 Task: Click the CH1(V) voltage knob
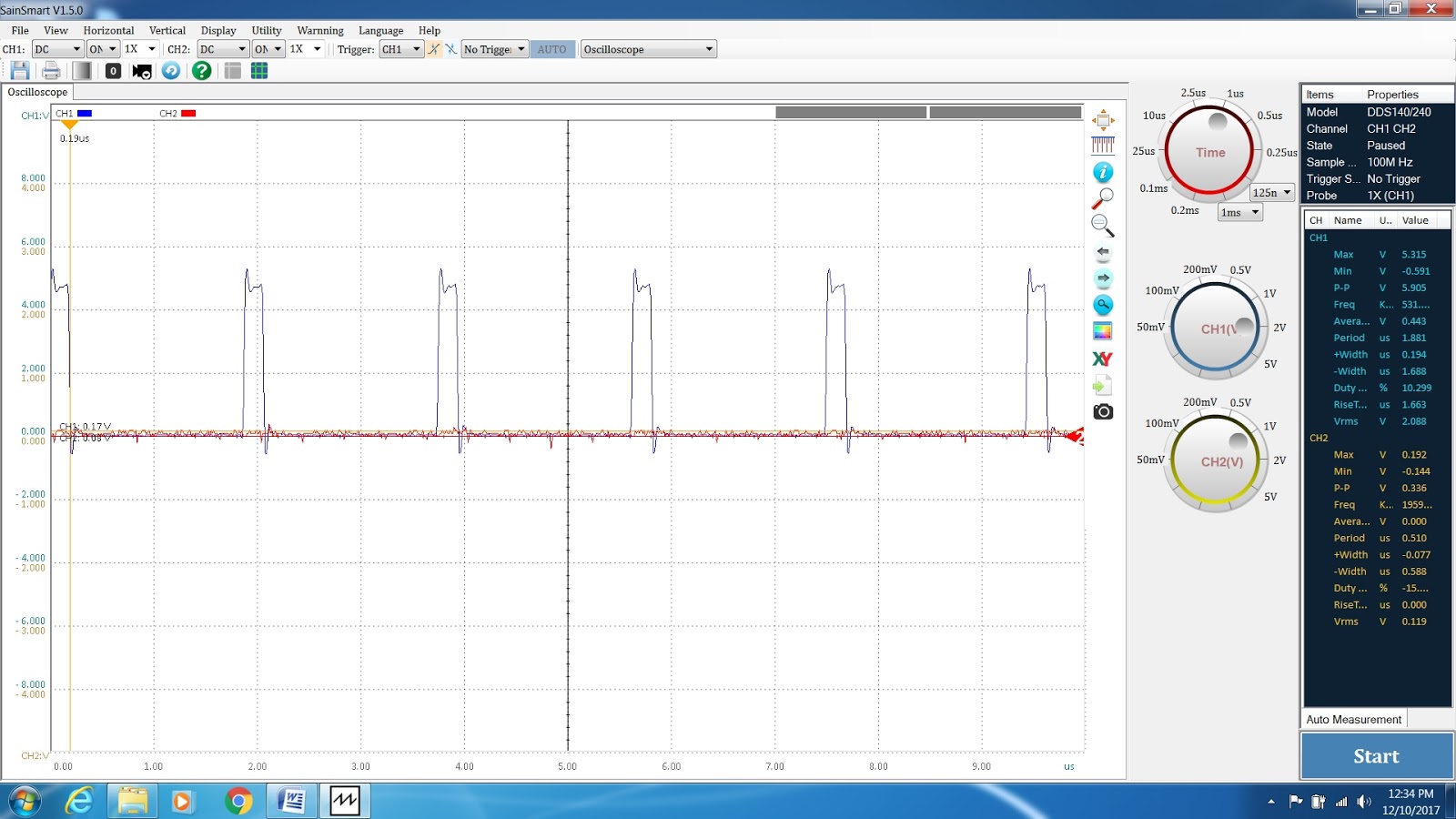1216,329
